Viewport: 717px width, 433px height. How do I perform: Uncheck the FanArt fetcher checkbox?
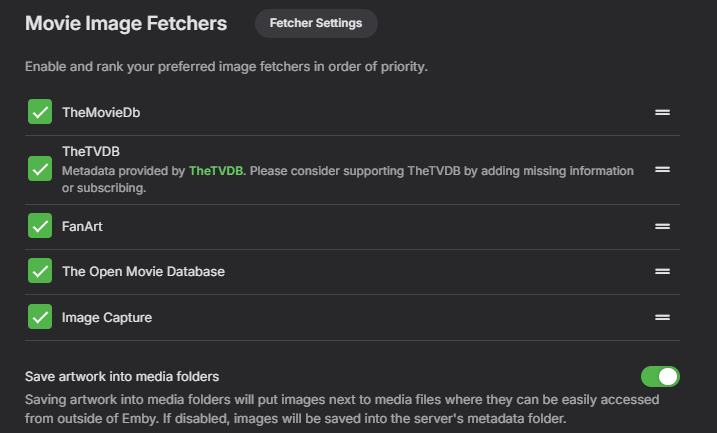pos(40,227)
